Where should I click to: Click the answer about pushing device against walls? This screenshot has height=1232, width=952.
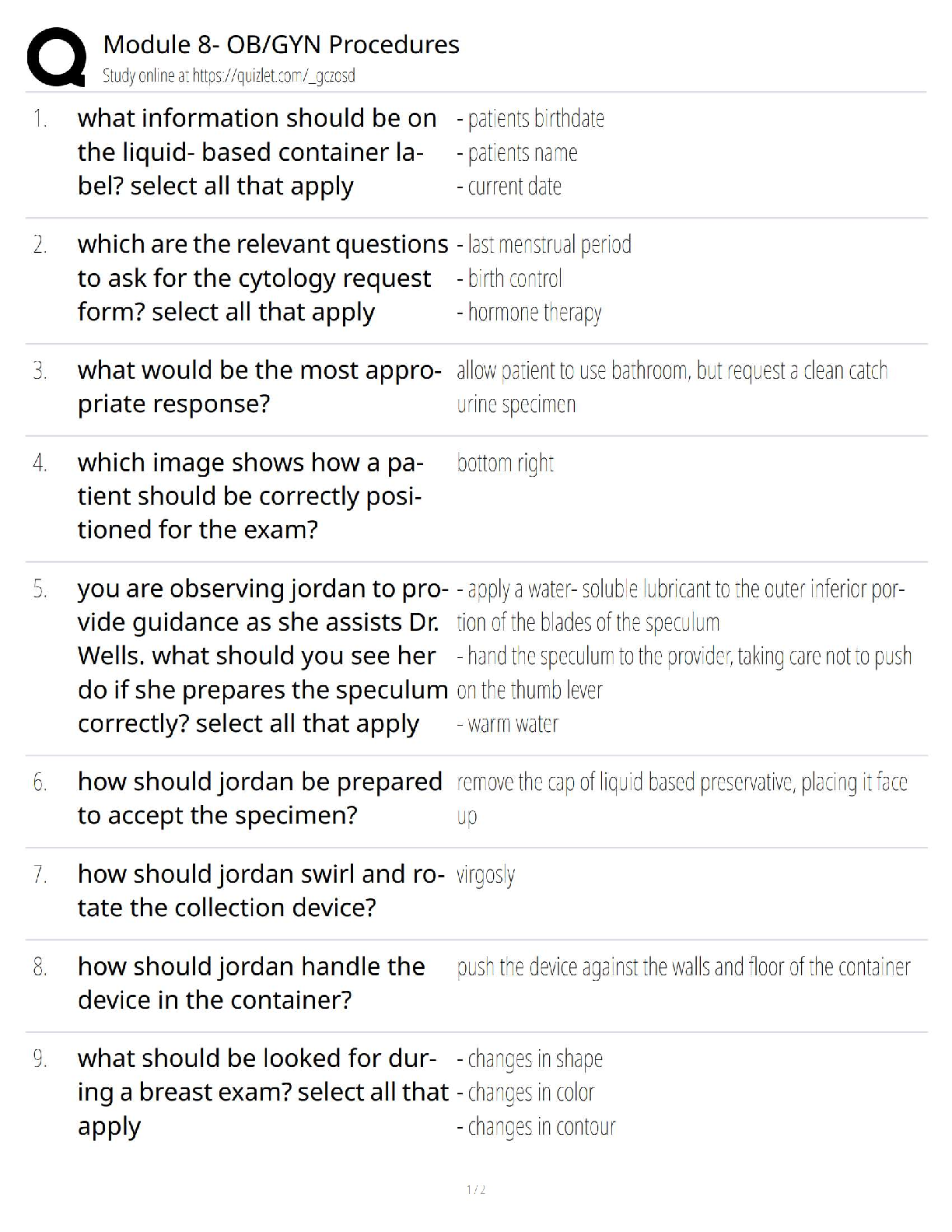[x=683, y=967]
